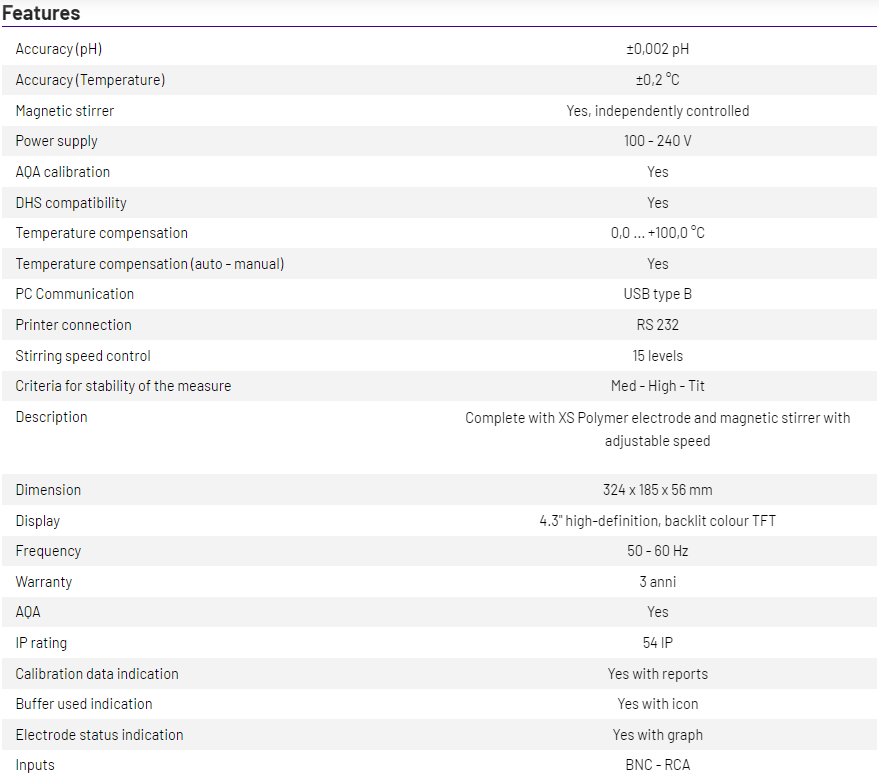
Task: Select the '54 IP' rating value
Action: 657,643
